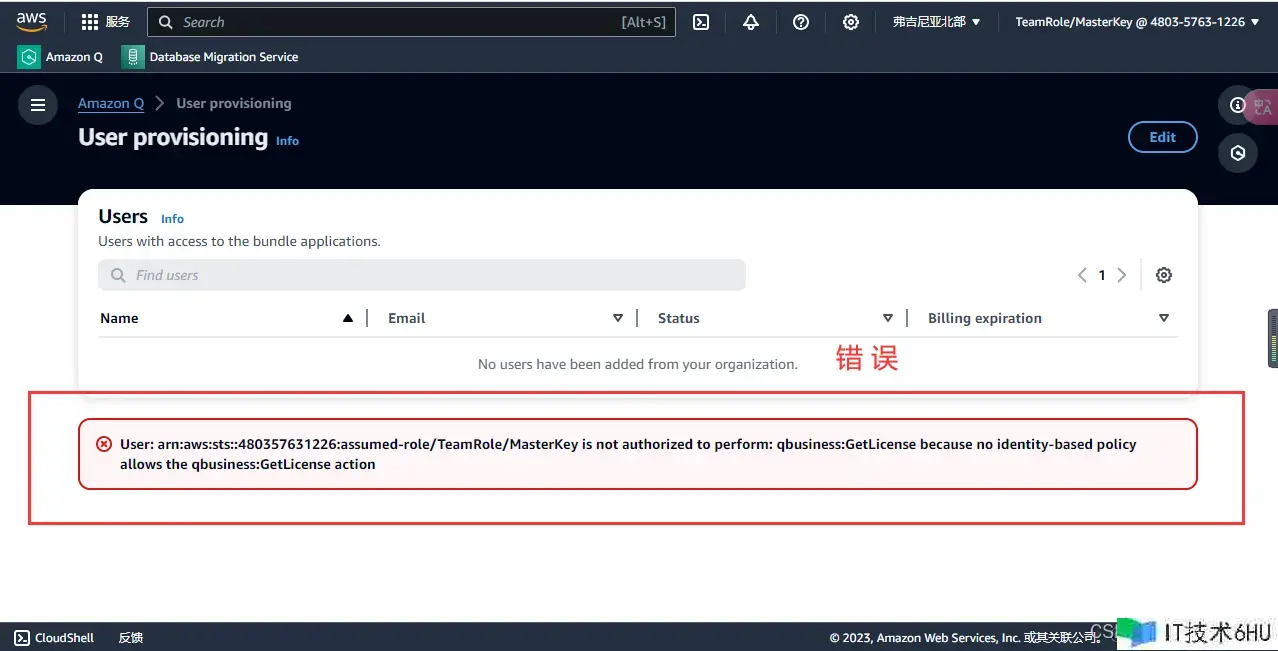The image size is (1278, 651).
Task: Click the Find users search box
Action: click(422, 275)
